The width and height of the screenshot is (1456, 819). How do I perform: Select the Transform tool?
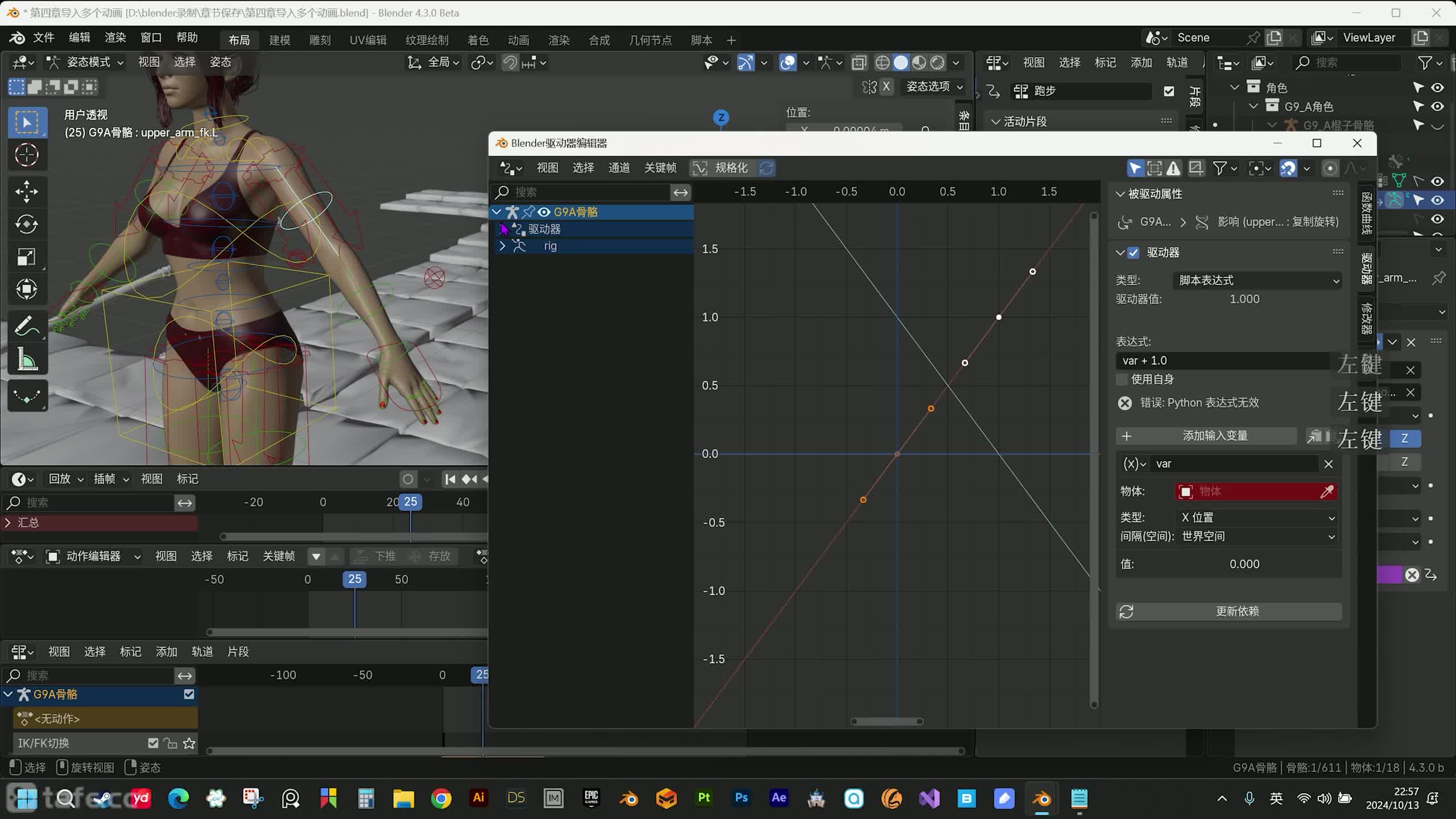(27, 289)
